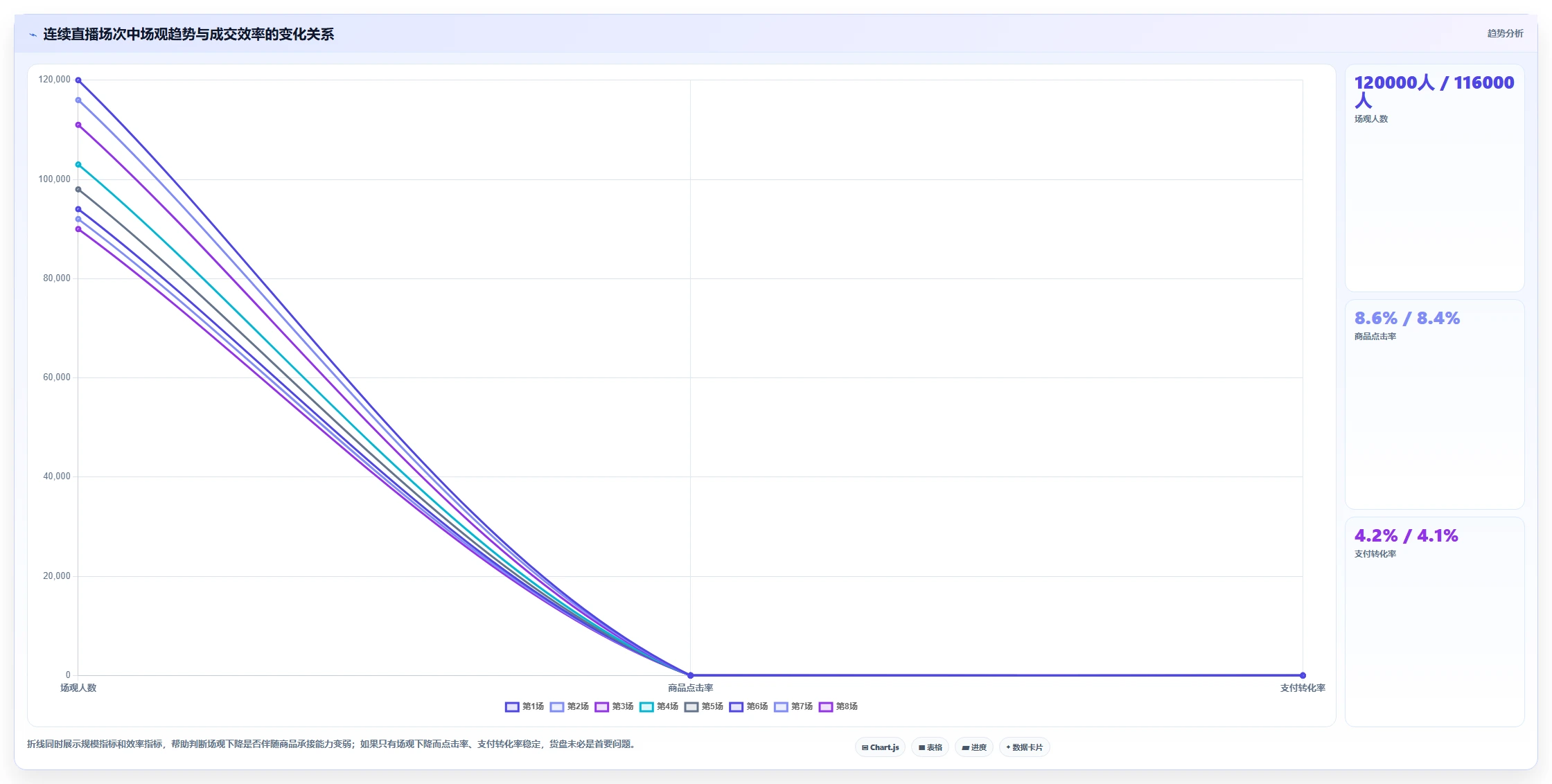Click the data point at 商品点击率

point(690,675)
